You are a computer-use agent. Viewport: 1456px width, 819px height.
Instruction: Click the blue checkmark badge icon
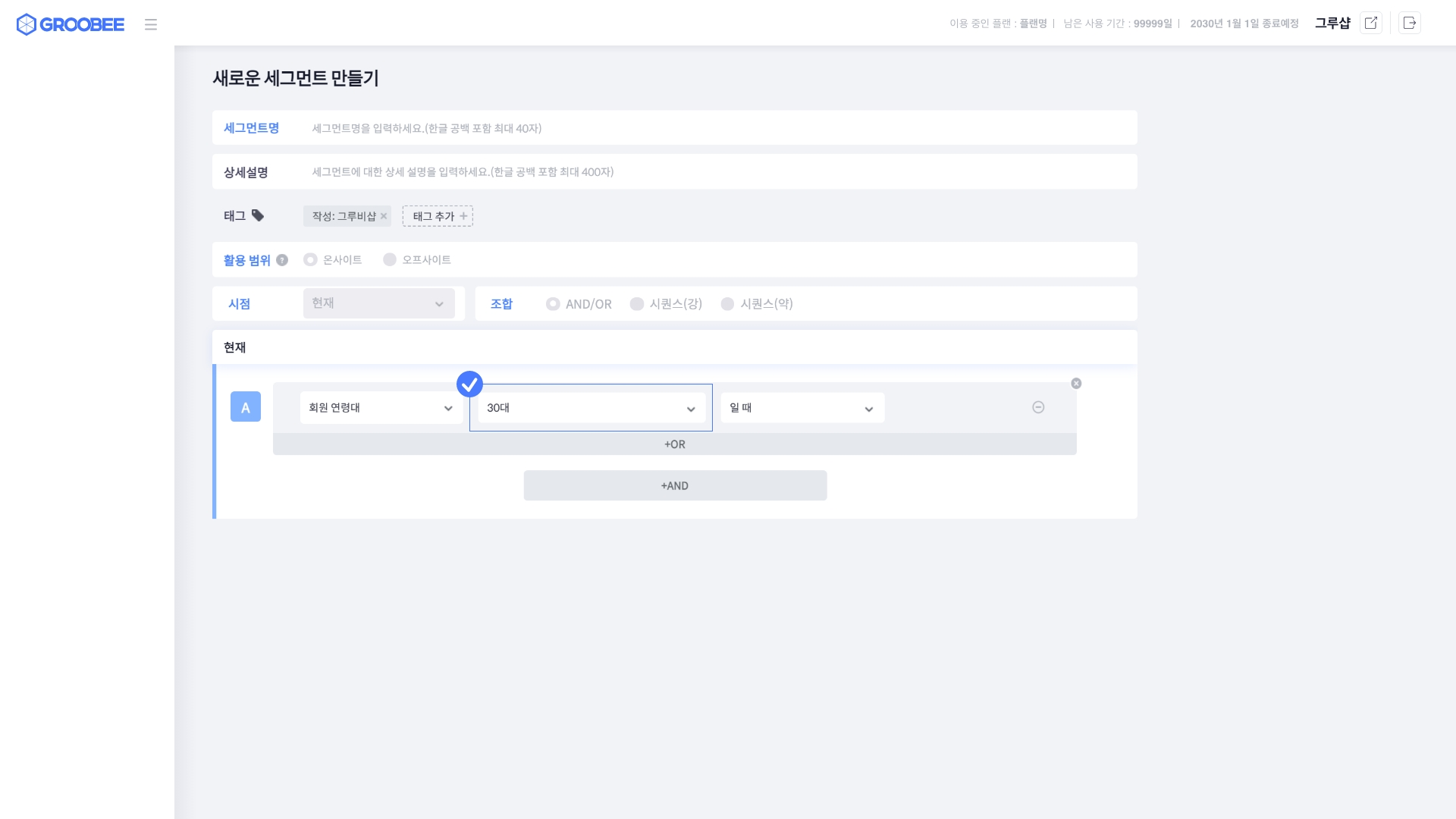coord(469,384)
